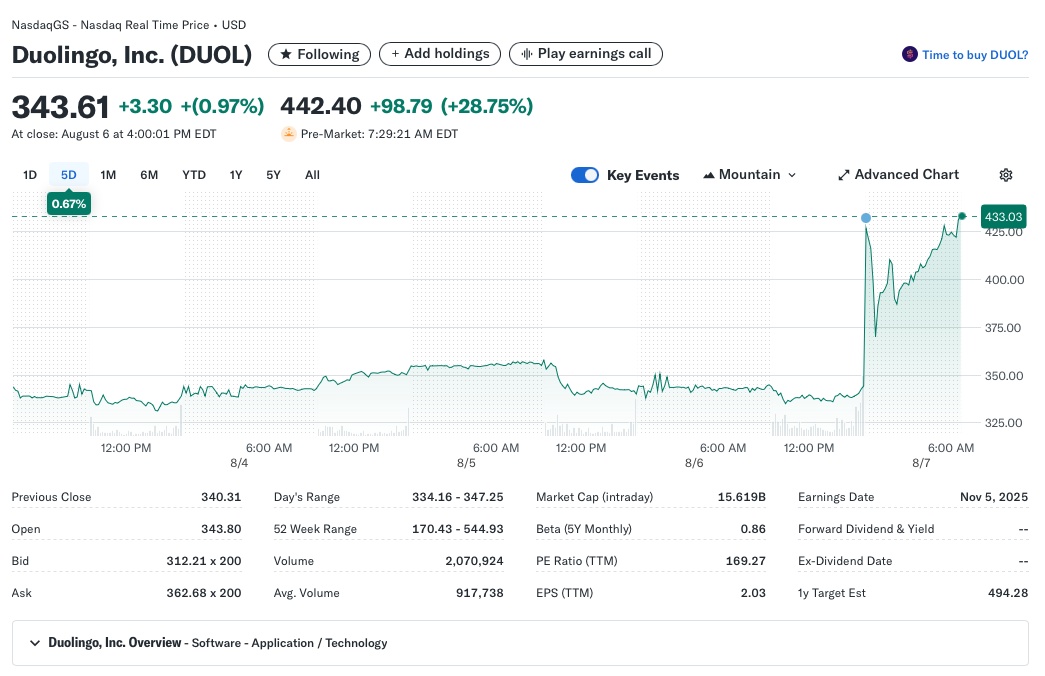Viewport: 1045px width, 676px height.
Task: Click the pre-market sunrise icon
Action: [x=289, y=133]
